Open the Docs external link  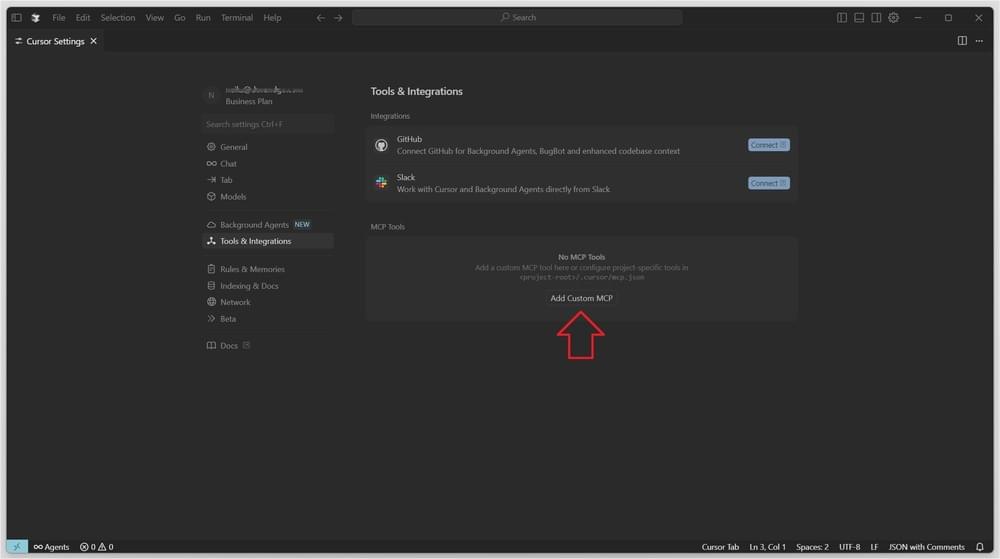point(229,346)
